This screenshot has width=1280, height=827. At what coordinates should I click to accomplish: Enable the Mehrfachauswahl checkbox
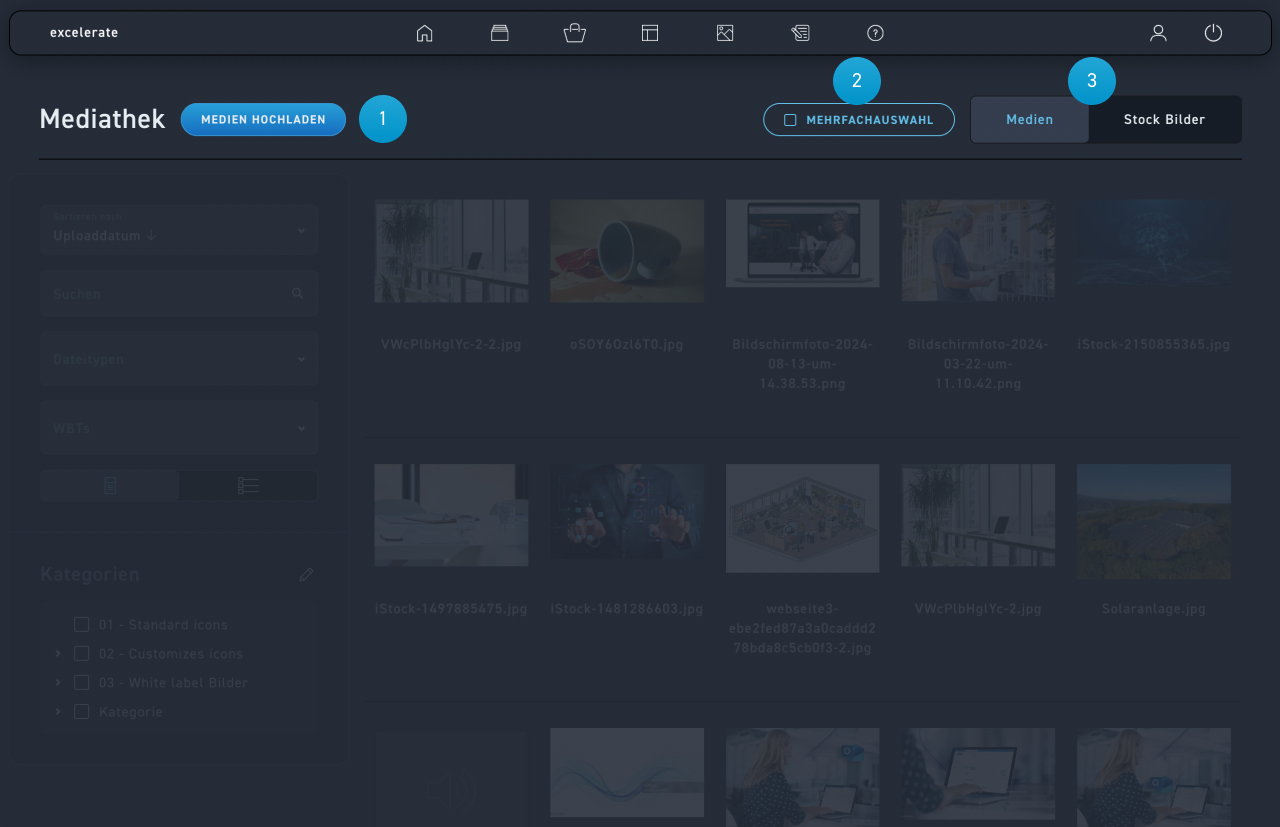[790, 120]
